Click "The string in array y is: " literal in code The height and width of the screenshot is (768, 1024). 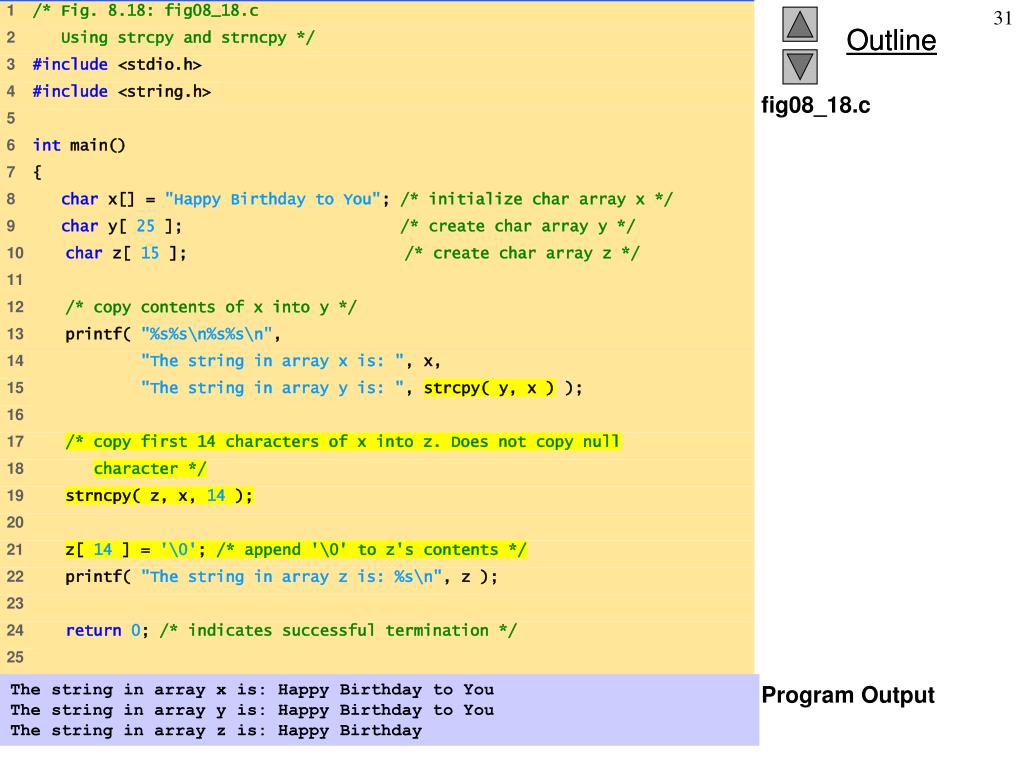272,388
